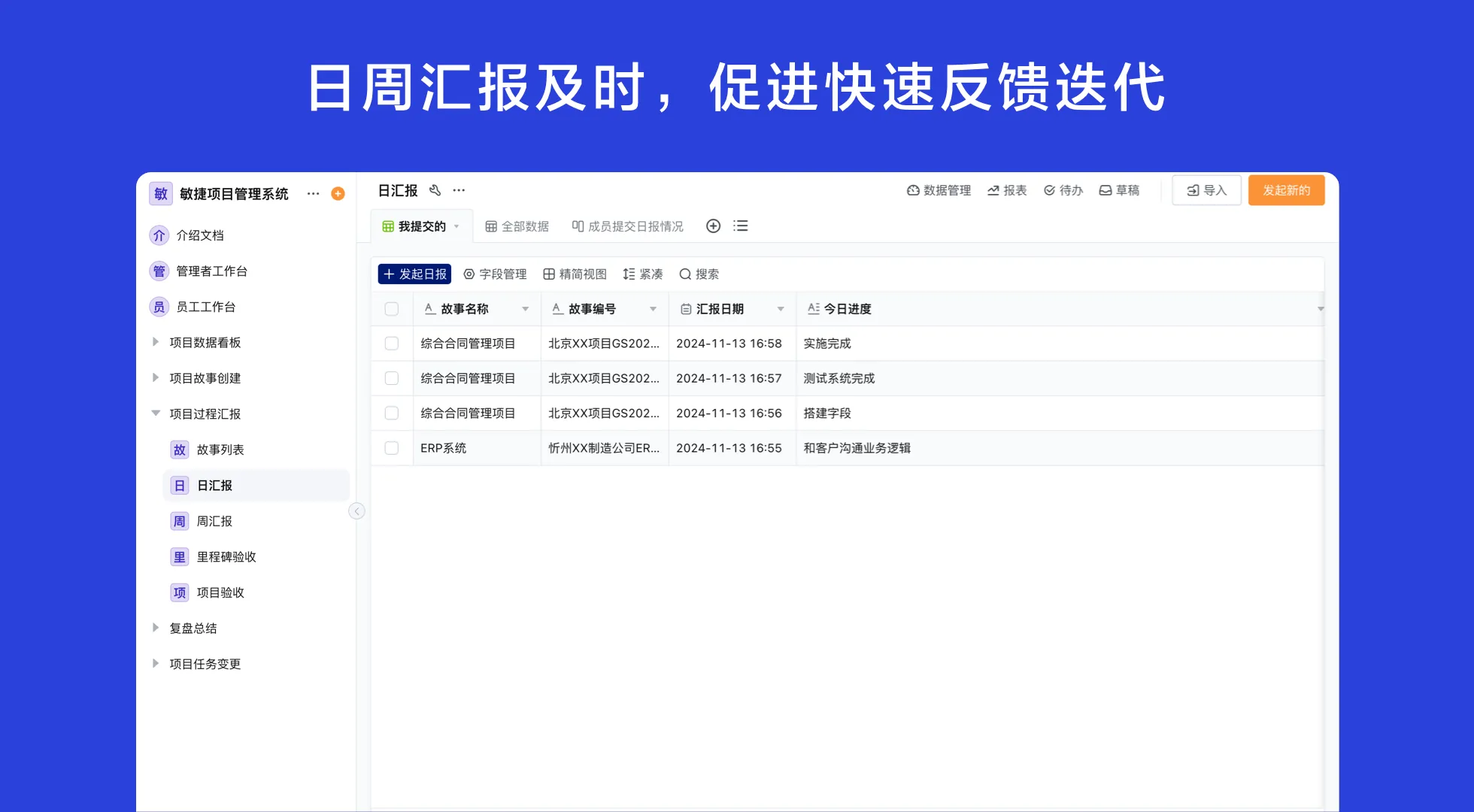Open the 数据管理 panel icon
Viewport: 1474px width, 812px height.
(912, 190)
